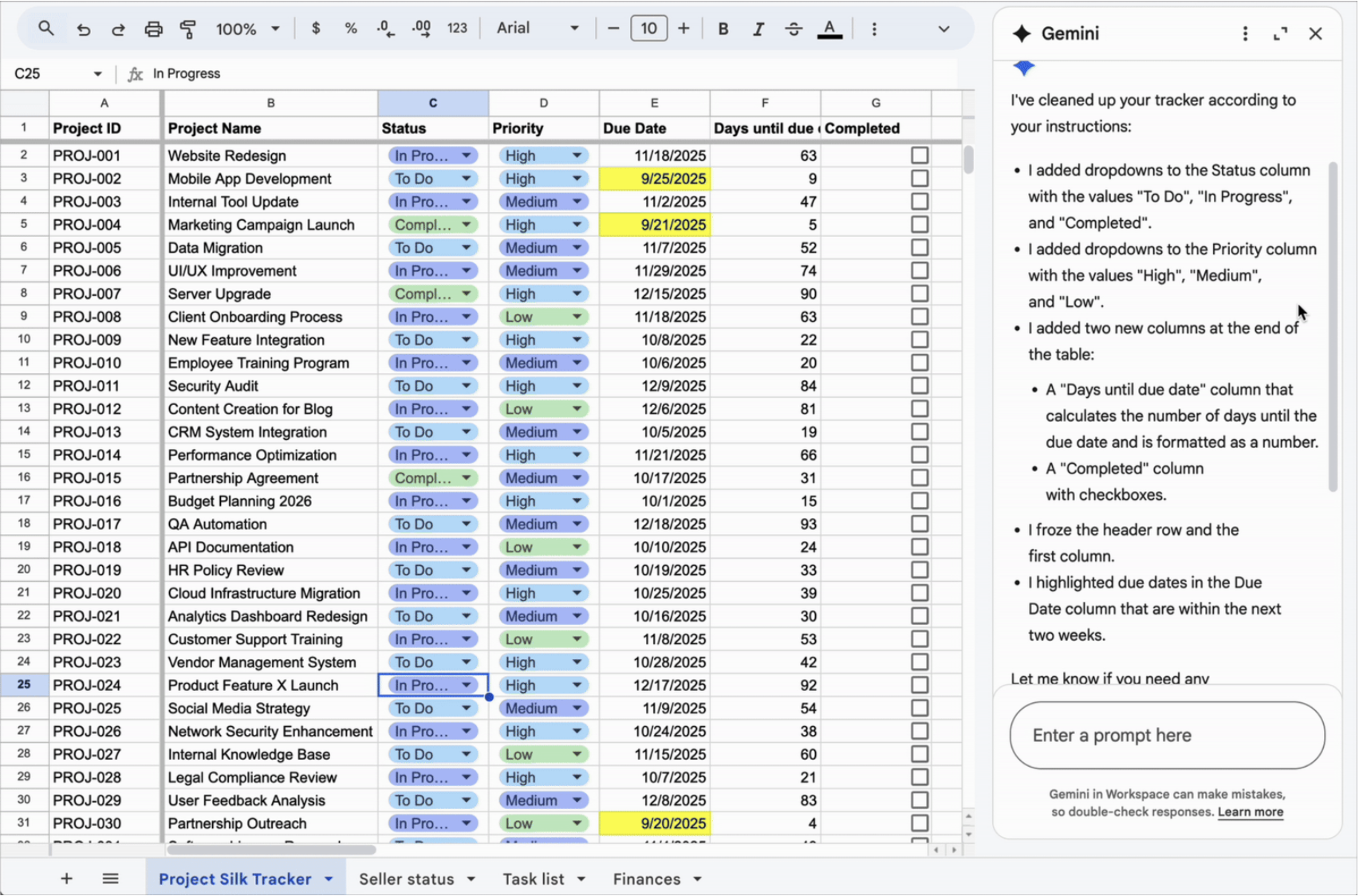Toggle bold formatting

click(x=723, y=29)
